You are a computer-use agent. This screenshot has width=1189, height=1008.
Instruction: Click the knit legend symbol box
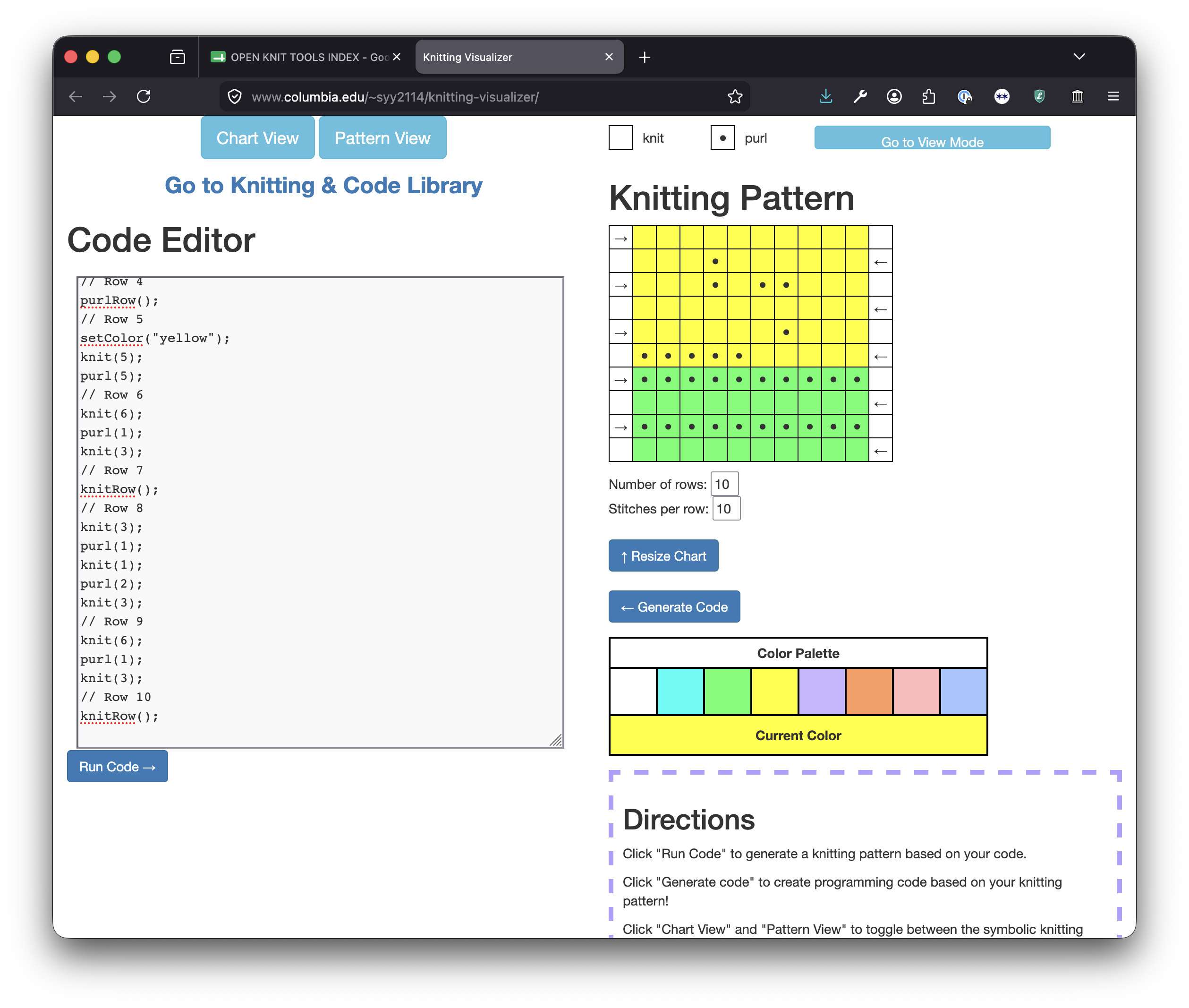coord(621,138)
